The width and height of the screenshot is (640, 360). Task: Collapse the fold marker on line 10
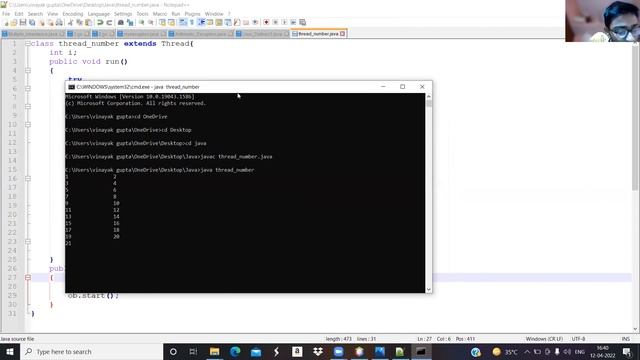(x=28, y=124)
